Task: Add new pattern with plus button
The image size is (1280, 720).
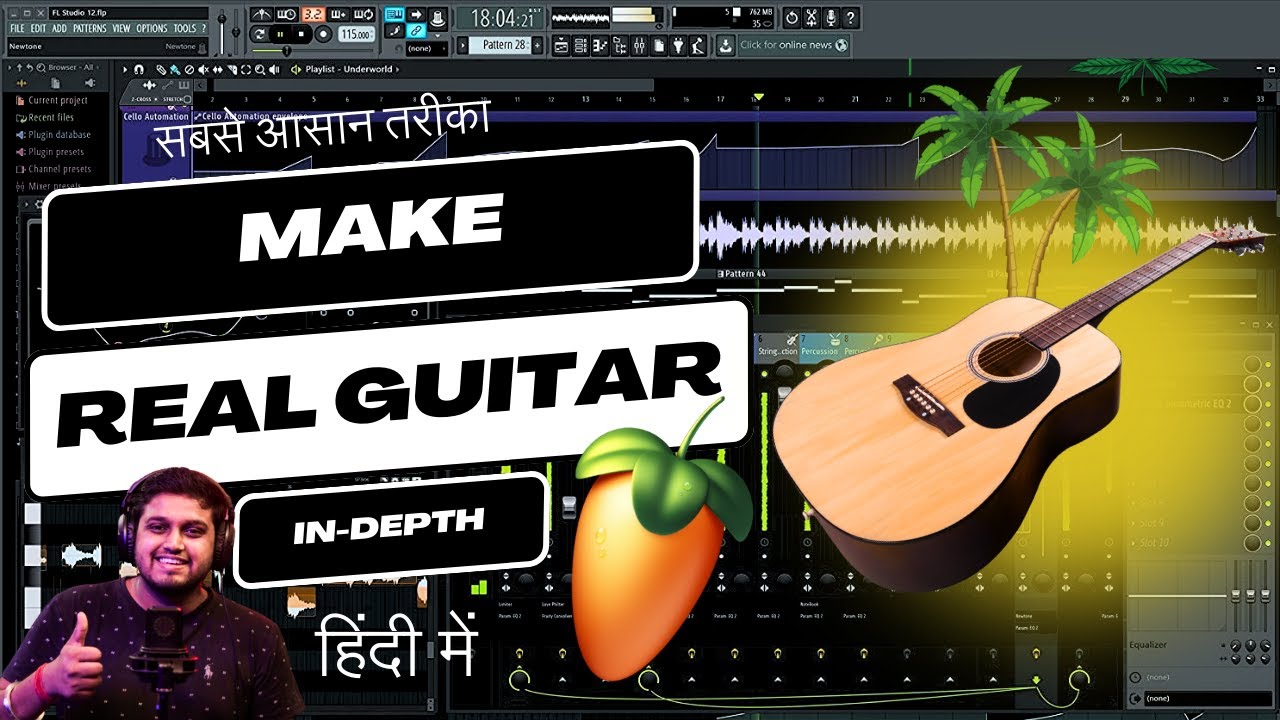Action: coord(537,45)
